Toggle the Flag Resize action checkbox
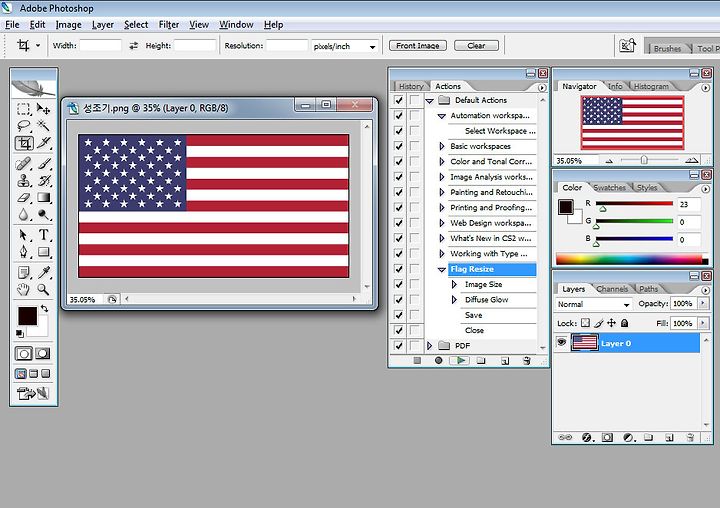The image size is (720, 508). [x=399, y=269]
